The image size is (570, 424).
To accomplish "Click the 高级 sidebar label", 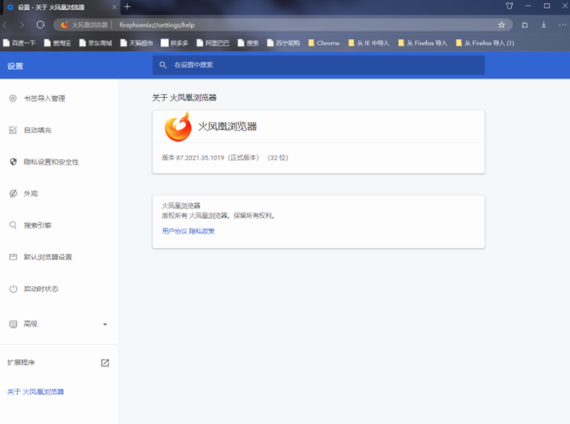I will click(x=31, y=324).
